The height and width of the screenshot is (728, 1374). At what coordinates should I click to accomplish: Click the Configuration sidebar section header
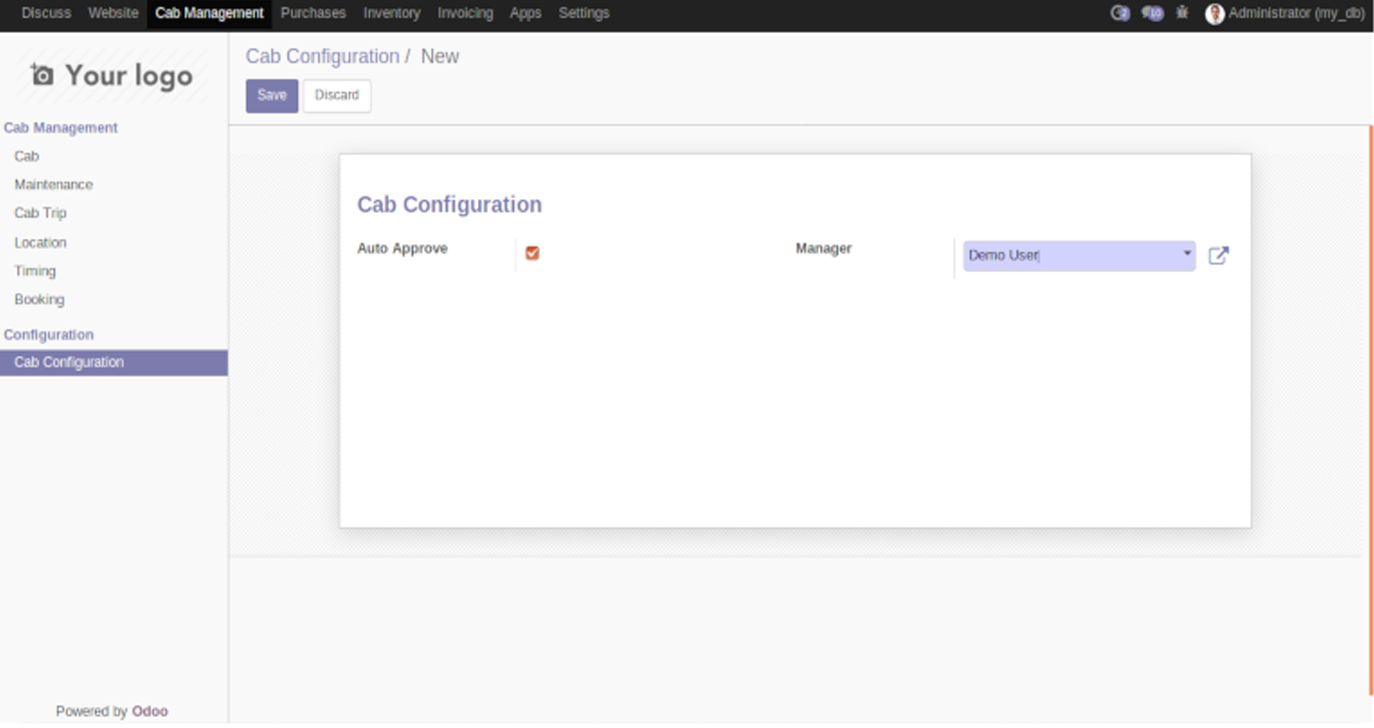pos(49,335)
